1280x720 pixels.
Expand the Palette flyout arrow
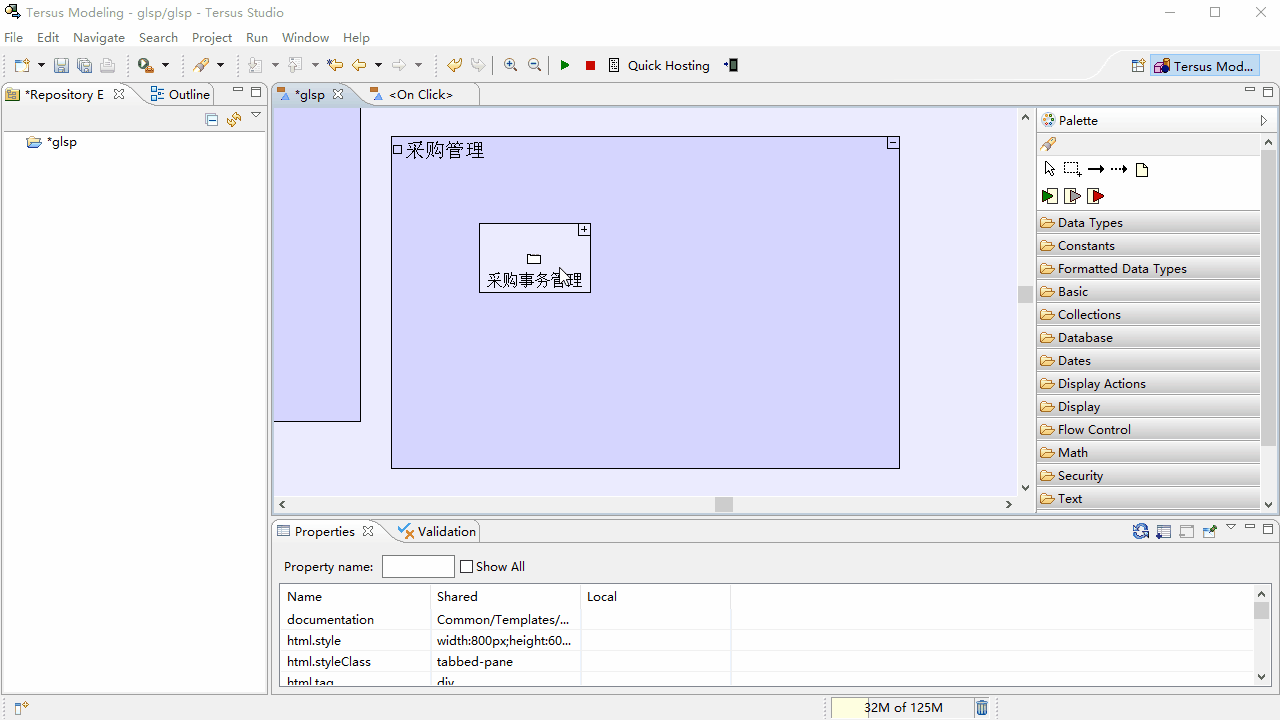click(x=1264, y=120)
